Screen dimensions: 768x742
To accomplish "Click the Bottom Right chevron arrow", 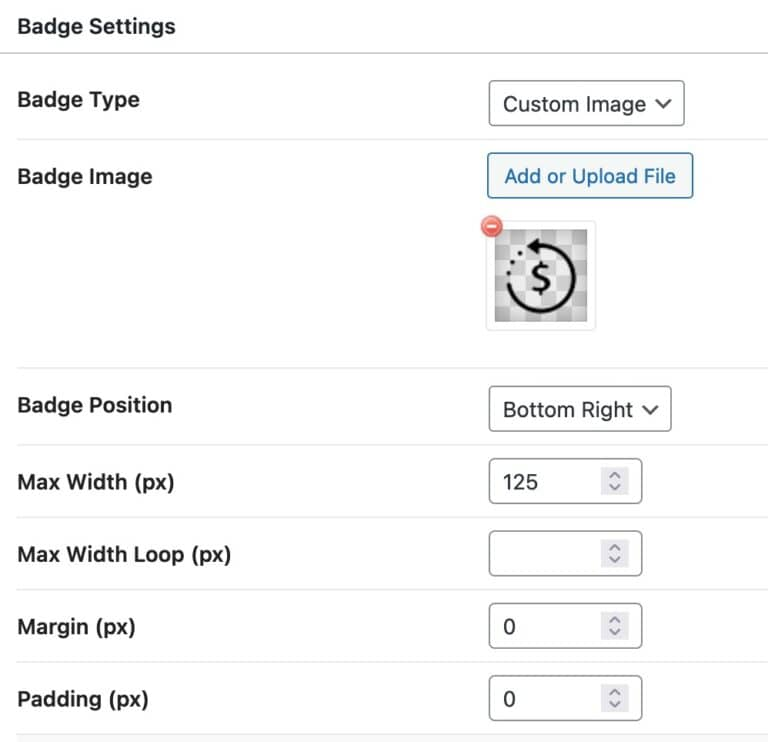I will coord(650,410).
